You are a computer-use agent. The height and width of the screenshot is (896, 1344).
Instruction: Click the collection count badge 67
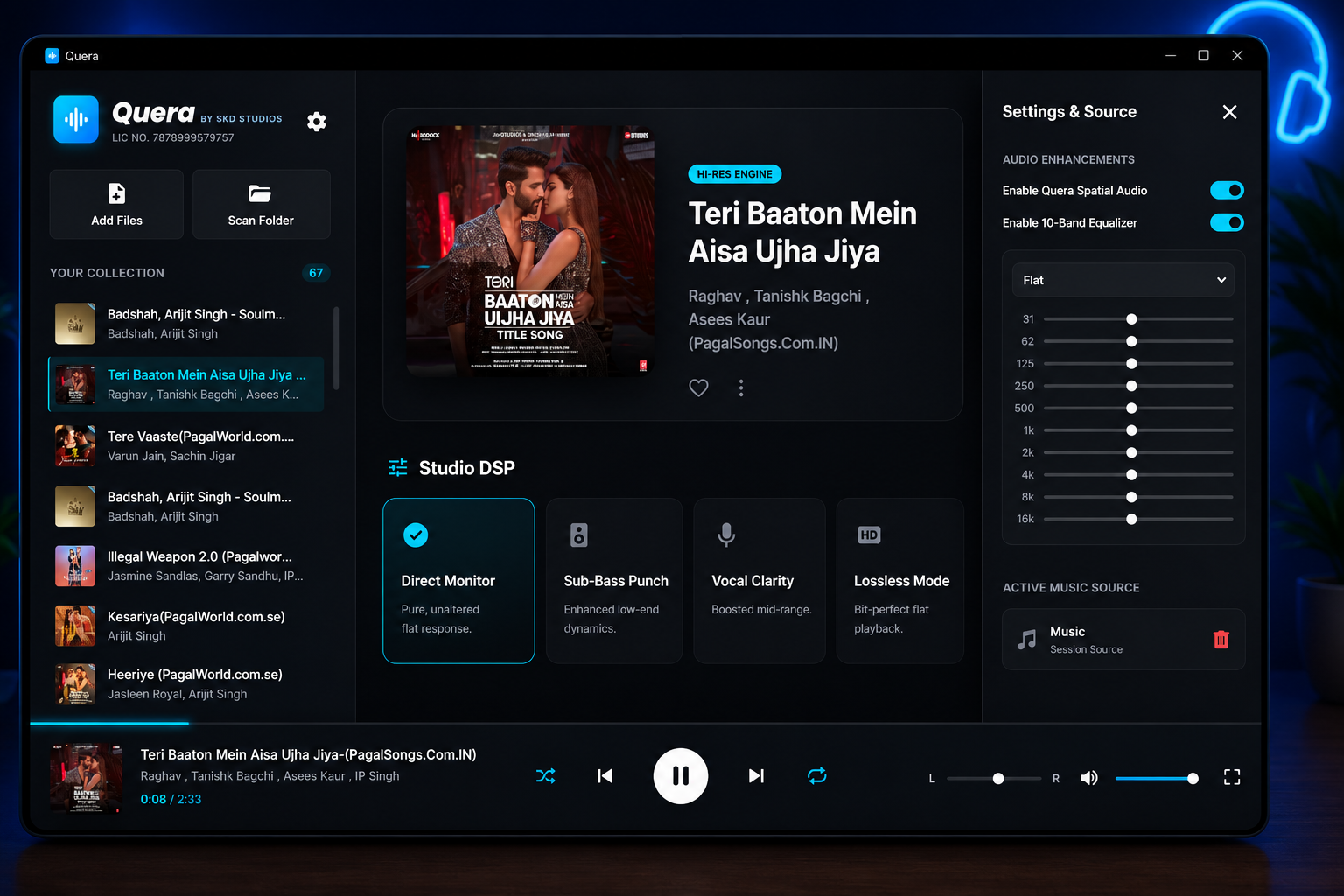coord(316,273)
